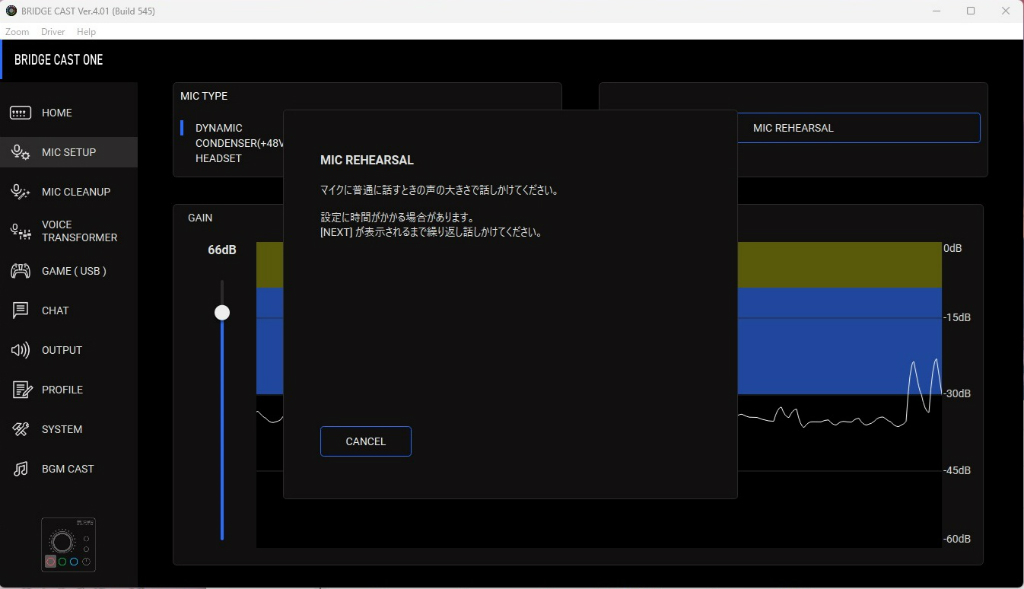Click the MIC TYPE section heading

pyautogui.click(x=204, y=96)
